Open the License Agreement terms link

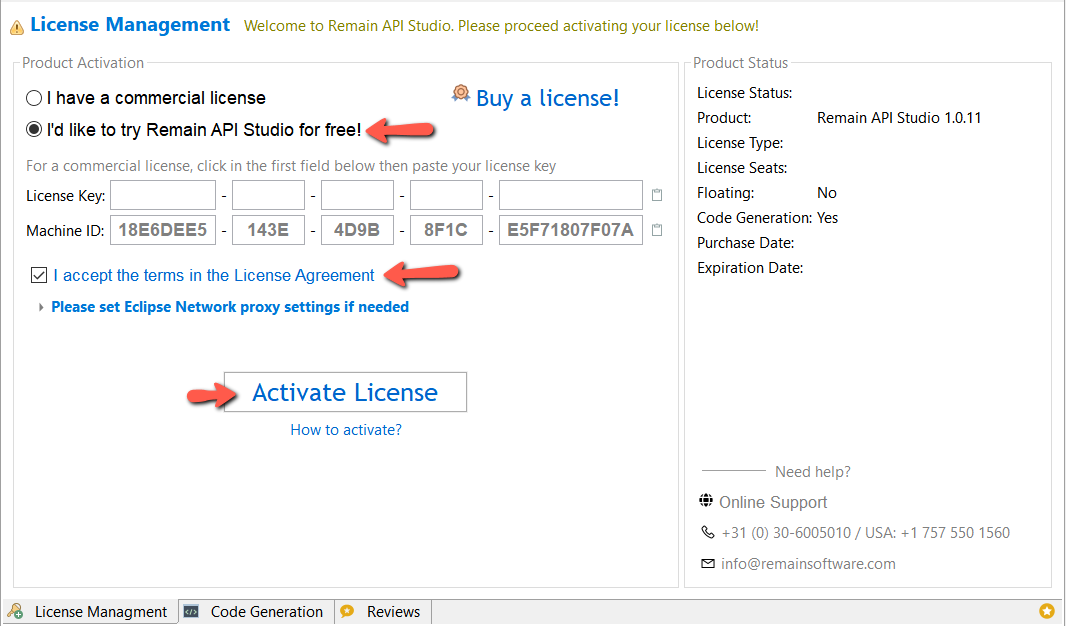pos(213,275)
